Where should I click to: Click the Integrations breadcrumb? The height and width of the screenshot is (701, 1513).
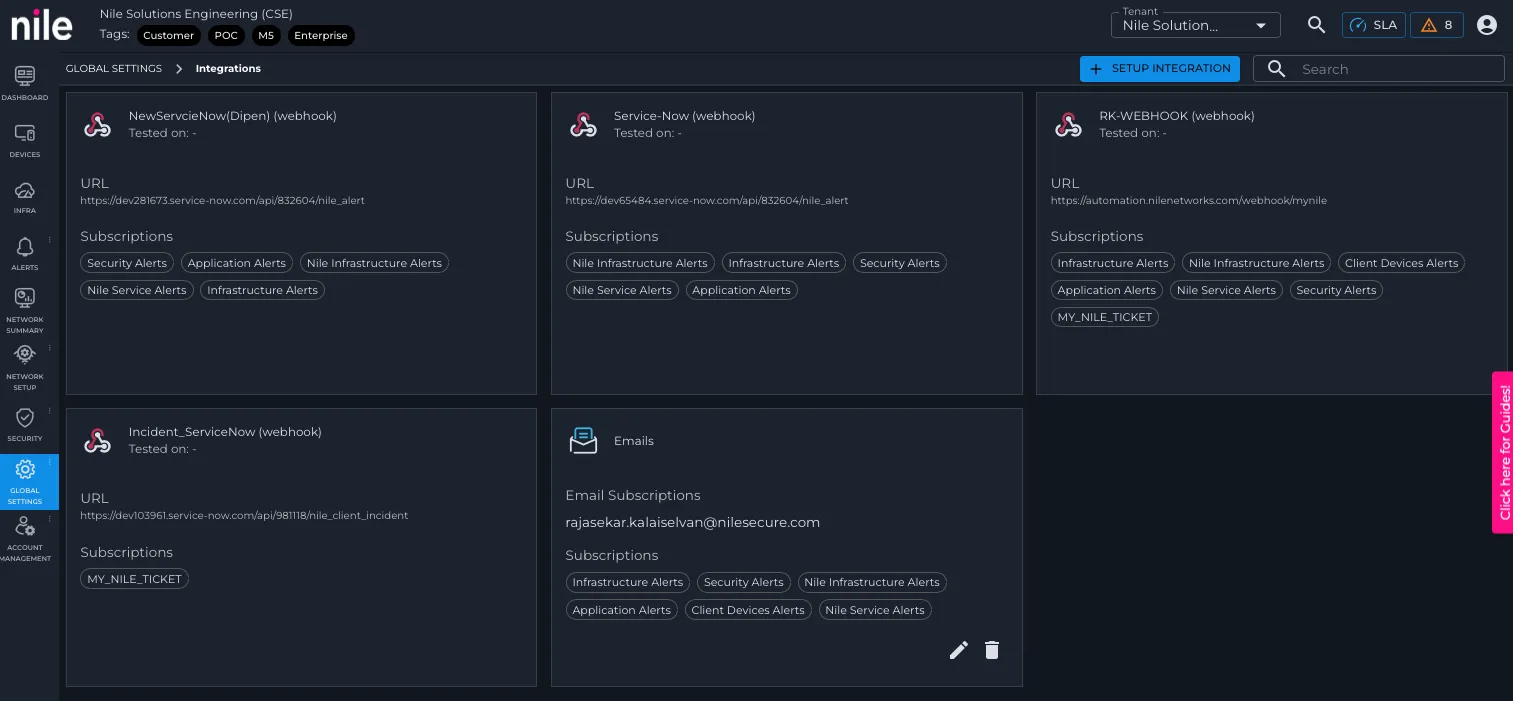click(228, 69)
